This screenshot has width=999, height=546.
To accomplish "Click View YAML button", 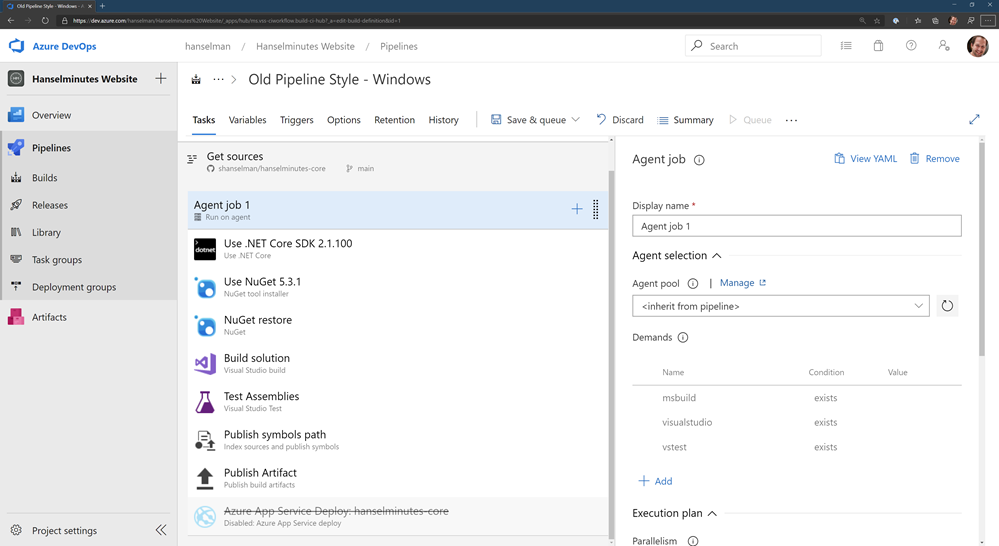I will click(865, 159).
